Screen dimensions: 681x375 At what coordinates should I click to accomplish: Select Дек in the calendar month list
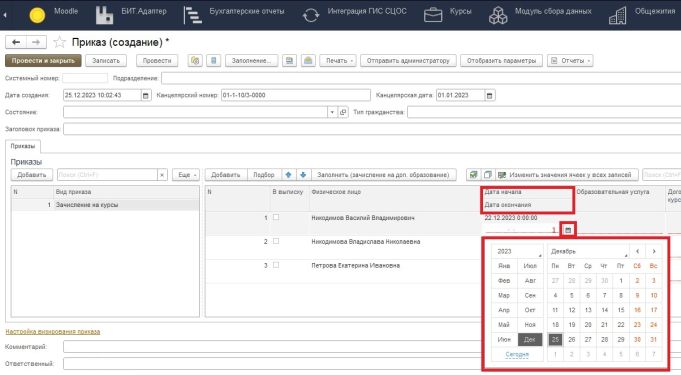[x=530, y=339]
